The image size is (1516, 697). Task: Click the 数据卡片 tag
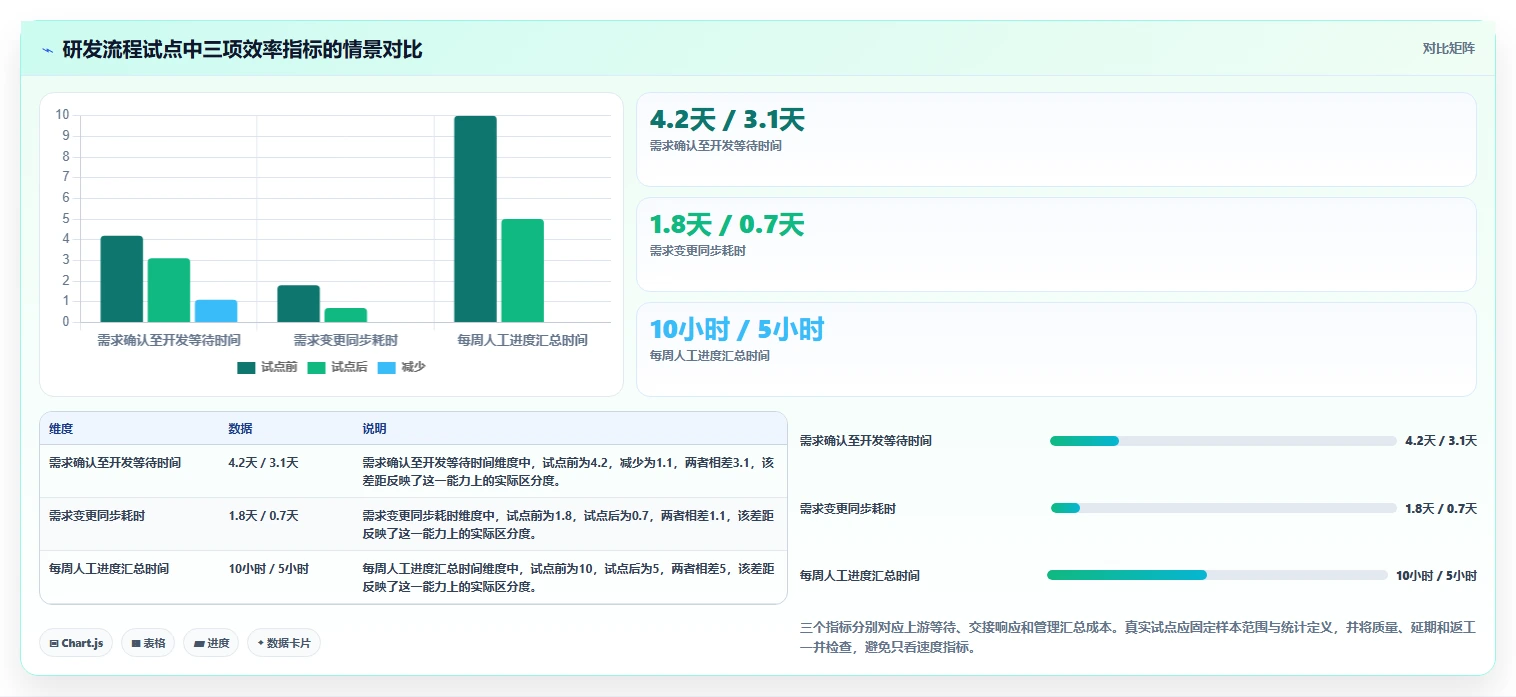tap(284, 643)
